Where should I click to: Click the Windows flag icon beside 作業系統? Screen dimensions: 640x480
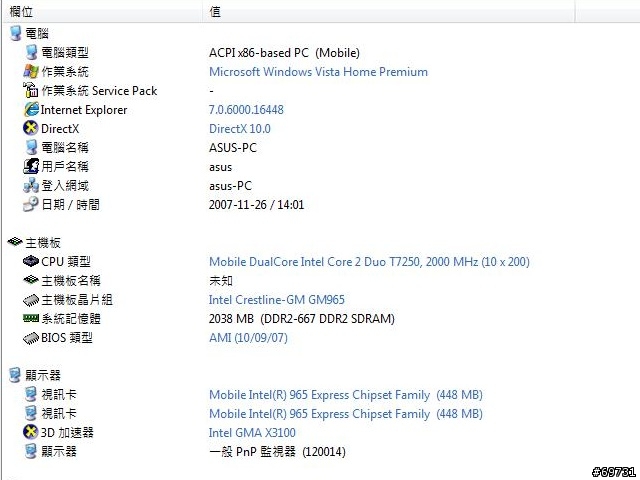31,71
